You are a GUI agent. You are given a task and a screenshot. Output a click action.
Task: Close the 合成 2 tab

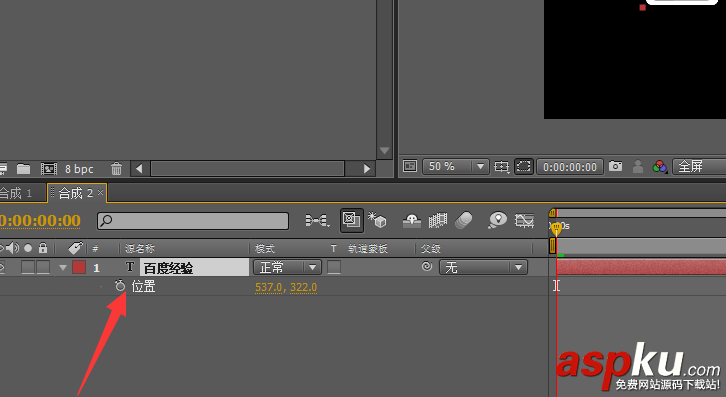pos(100,192)
